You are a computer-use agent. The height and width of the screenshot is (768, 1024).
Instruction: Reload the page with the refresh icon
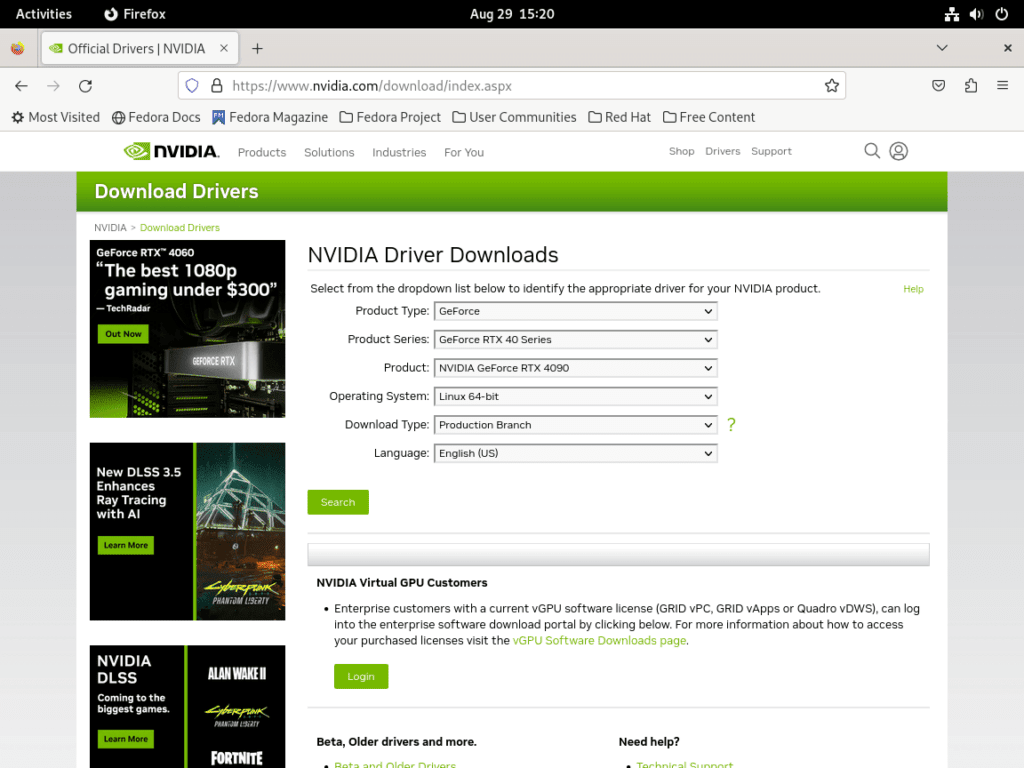click(85, 85)
